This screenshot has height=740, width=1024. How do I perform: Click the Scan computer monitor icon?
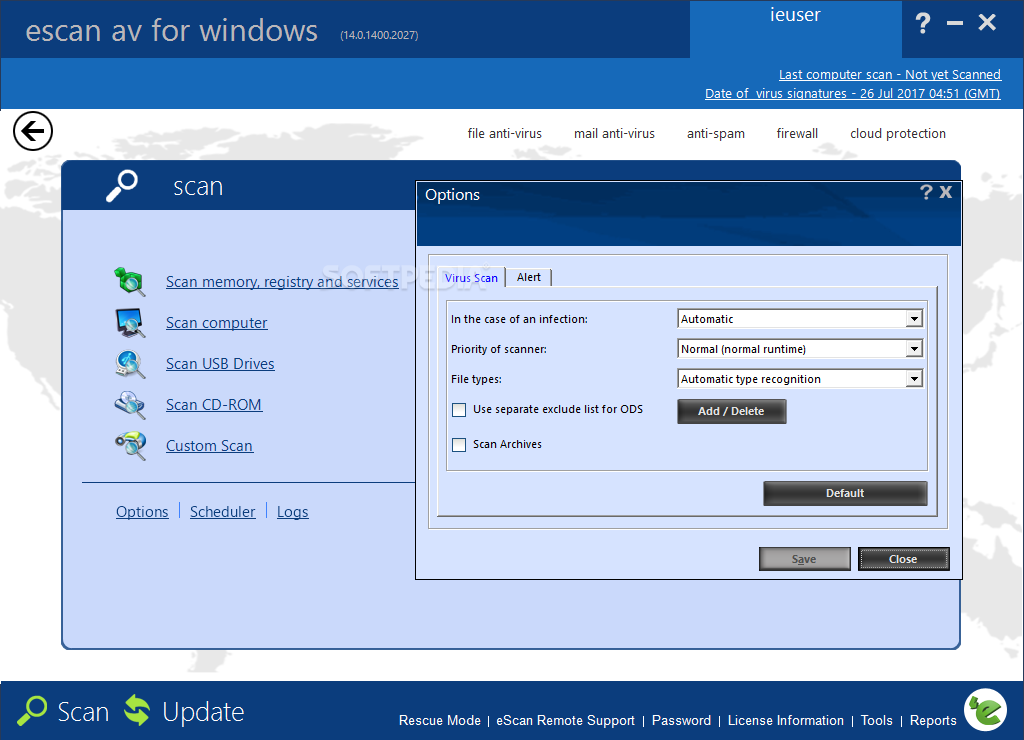pyautogui.click(x=130, y=323)
